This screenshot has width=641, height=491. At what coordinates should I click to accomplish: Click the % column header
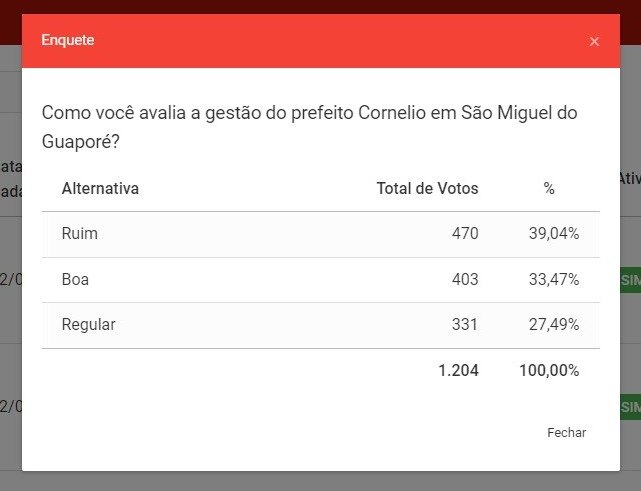(549, 188)
